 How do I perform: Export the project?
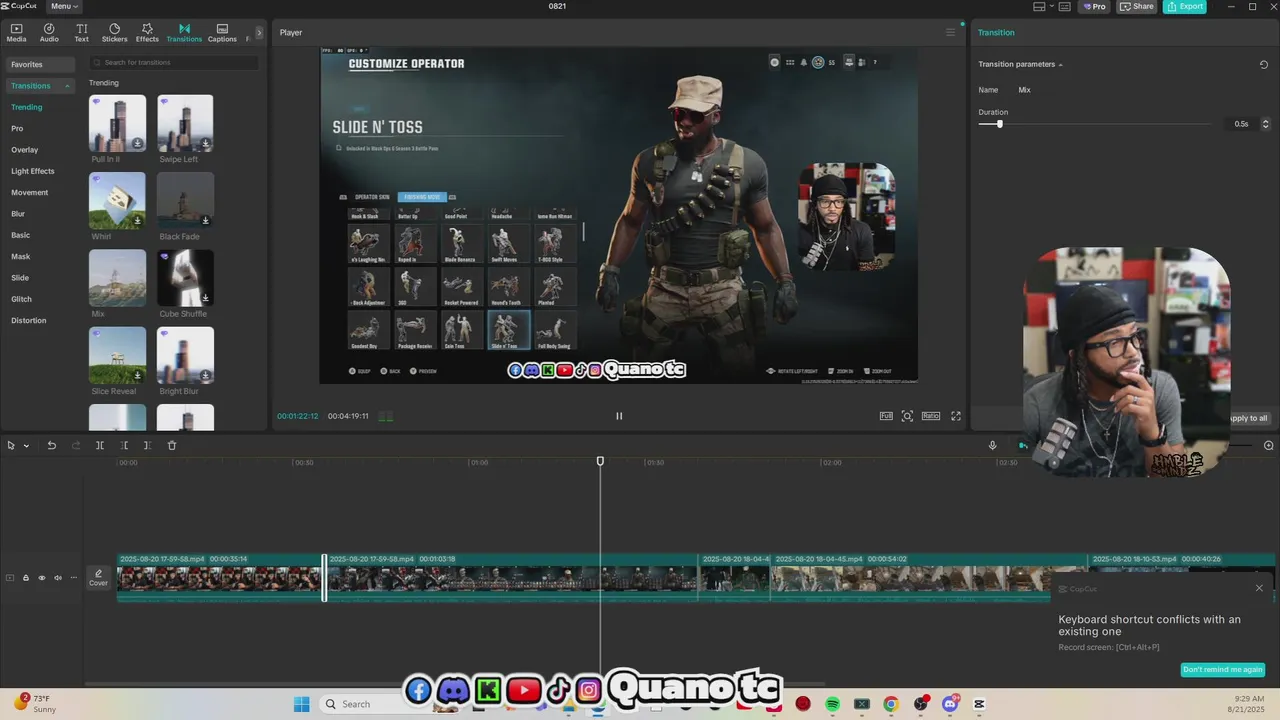(x=1184, y=6)
